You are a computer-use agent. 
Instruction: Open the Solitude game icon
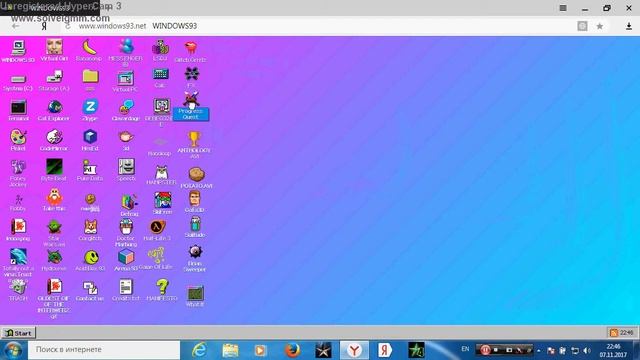coord(195,224)
